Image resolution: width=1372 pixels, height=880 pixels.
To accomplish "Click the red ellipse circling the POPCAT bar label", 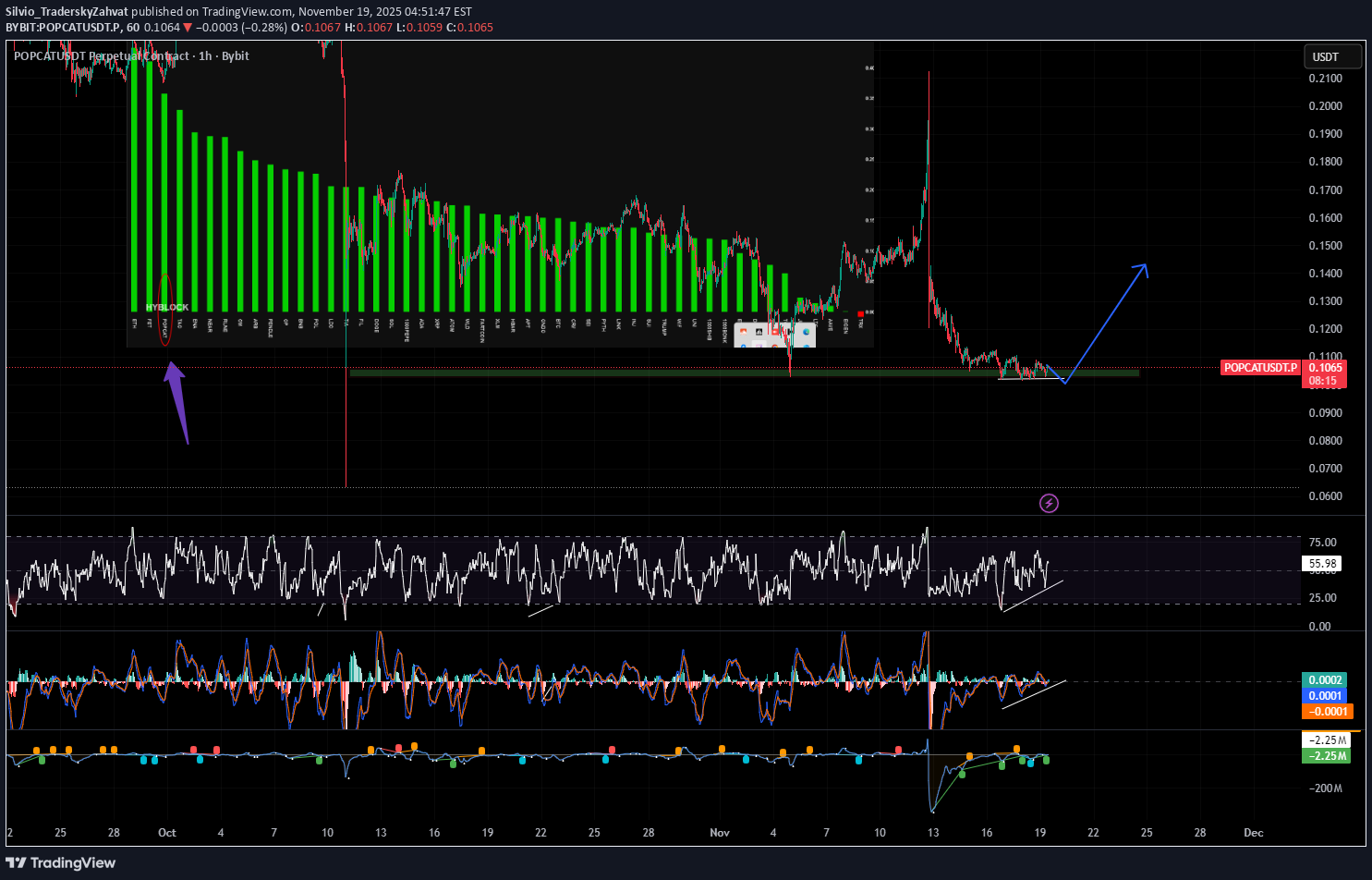I will (165, 310).
